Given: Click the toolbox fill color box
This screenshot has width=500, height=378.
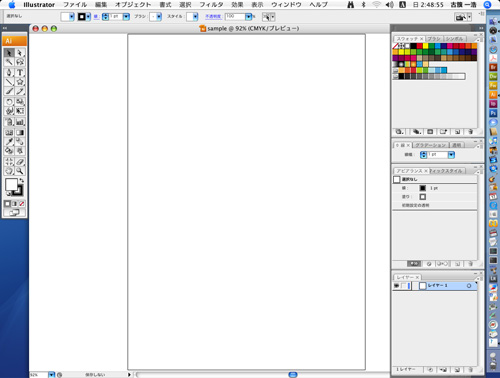Looking at the screenshot, I should [11, 184].
